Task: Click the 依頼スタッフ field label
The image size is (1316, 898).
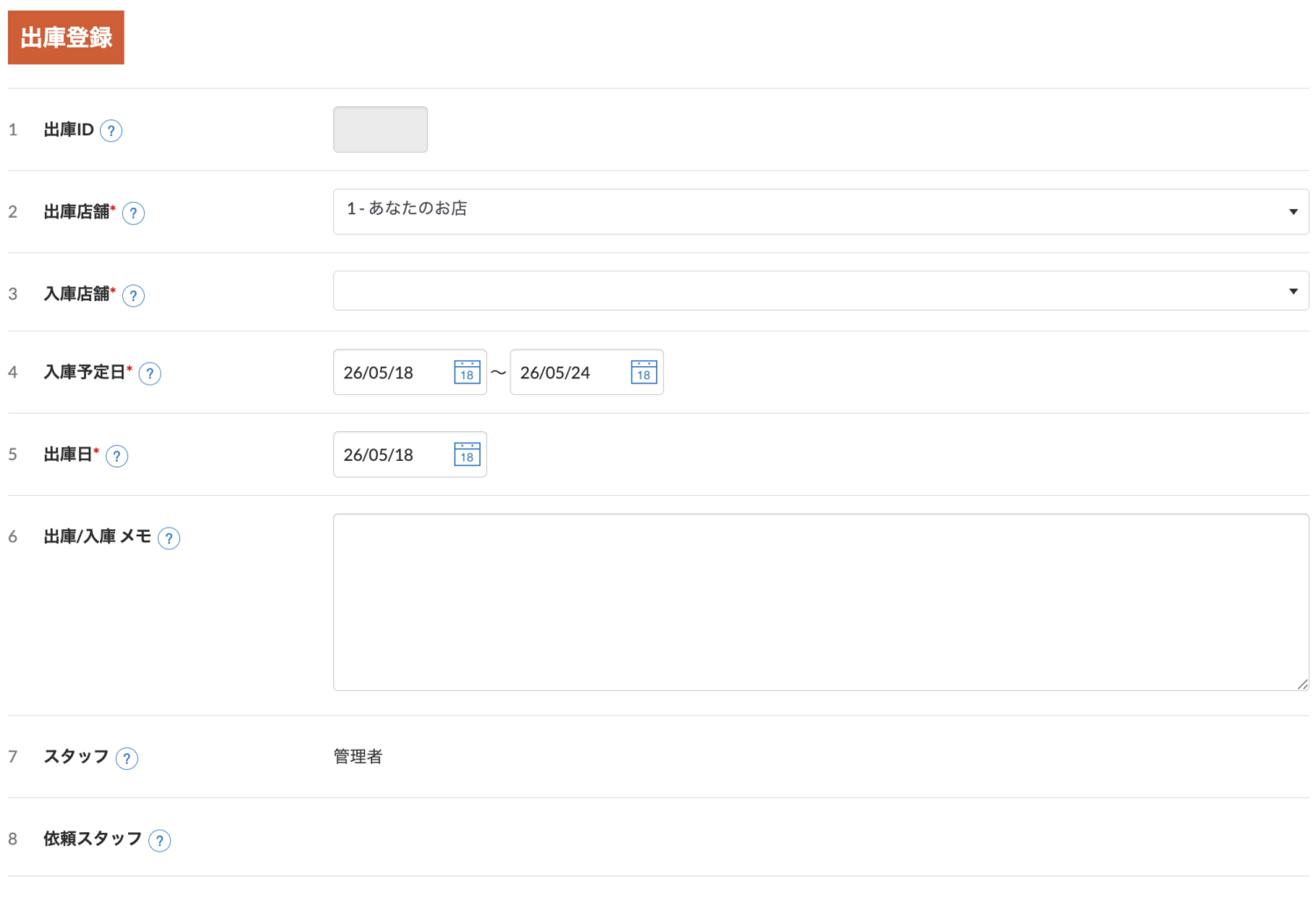Action: 93,839
